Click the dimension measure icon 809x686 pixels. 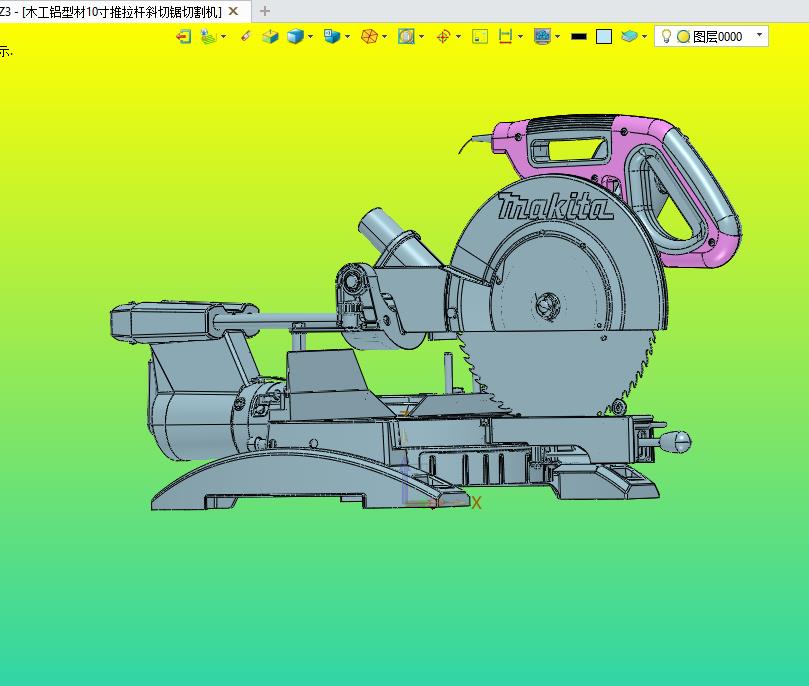tap(506, 36)
